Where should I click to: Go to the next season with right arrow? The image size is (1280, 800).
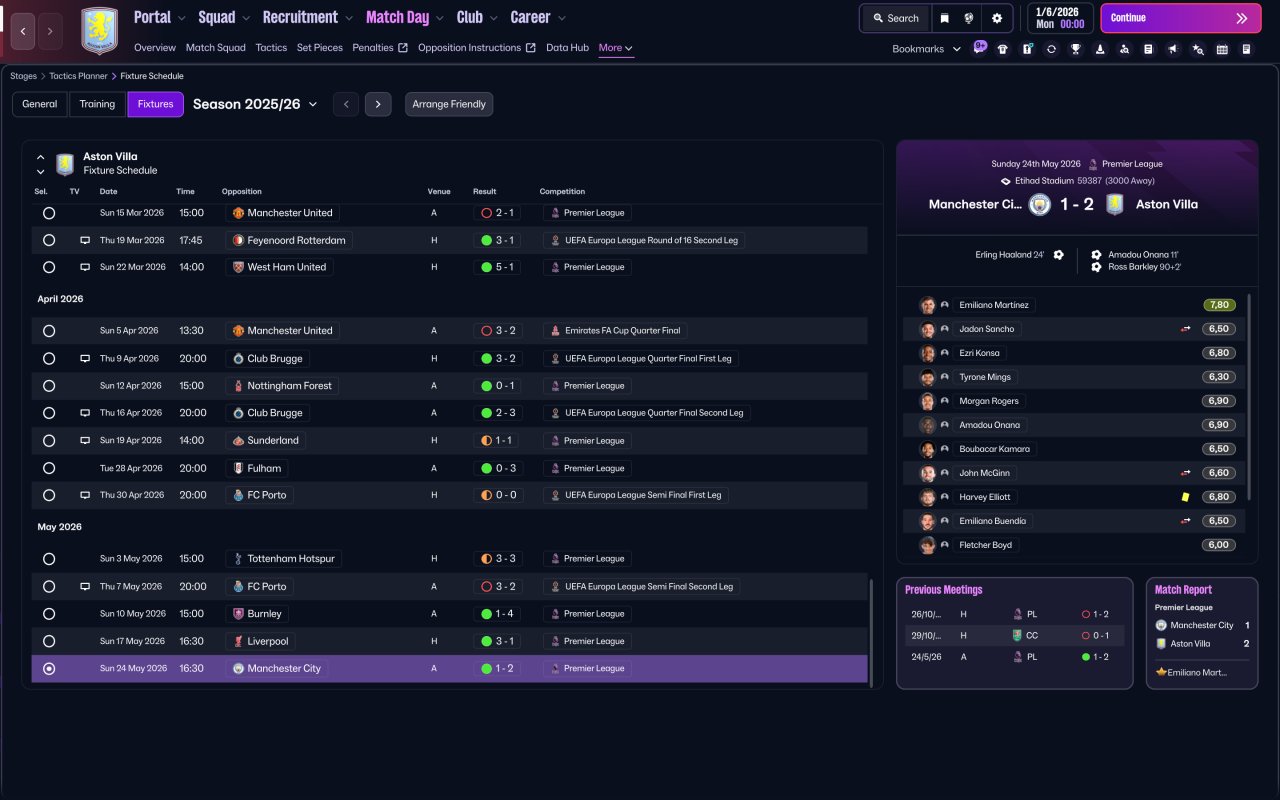[378, 104]
